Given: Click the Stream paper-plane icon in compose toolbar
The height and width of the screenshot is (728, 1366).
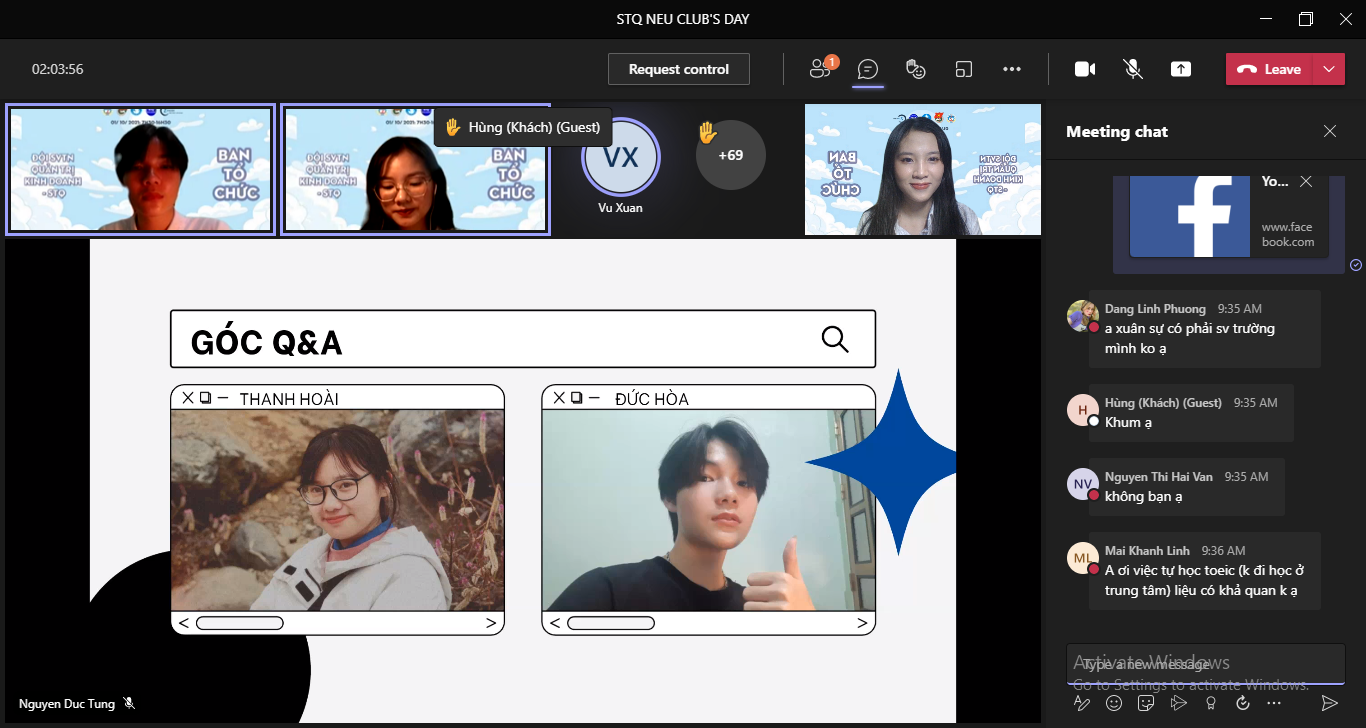Looking at the screenshot, I should (x=1178, y=703).
